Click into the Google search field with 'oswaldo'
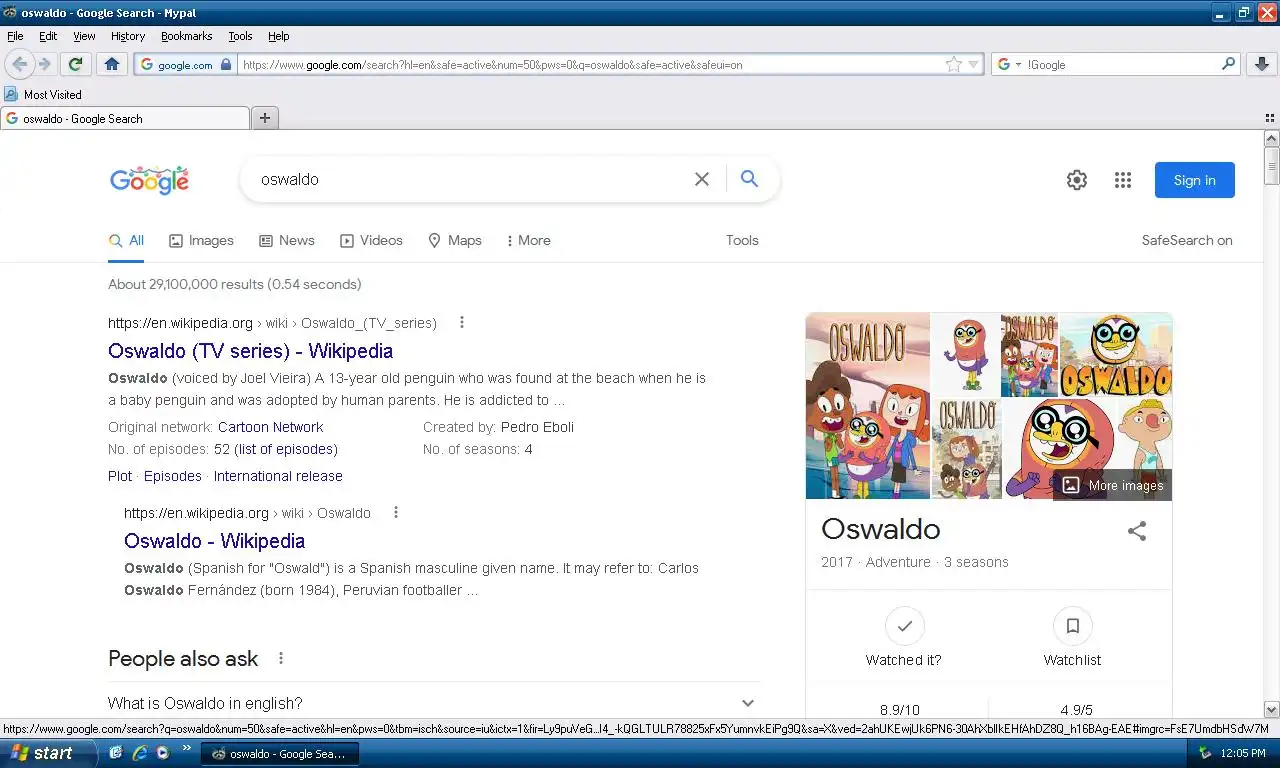The height and width of the screenshot is (768, 1280). coord(470,179)
